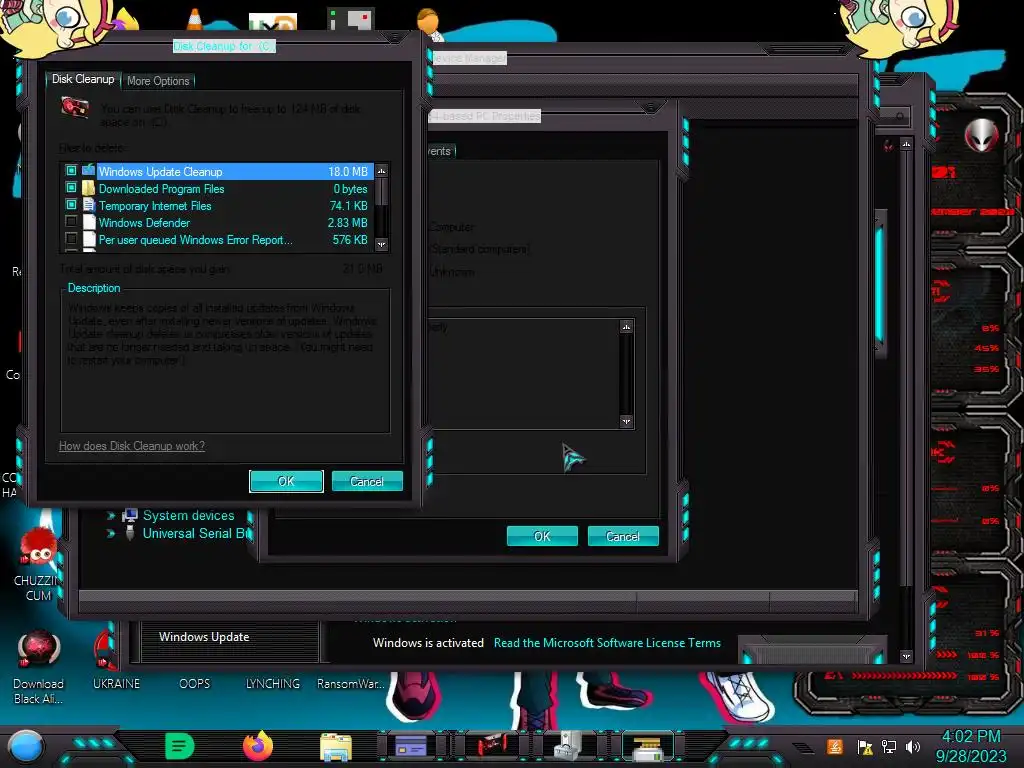This screenshot has height=768, width=1024.
Task: Expand the System devices node
Action: (110, 516)
